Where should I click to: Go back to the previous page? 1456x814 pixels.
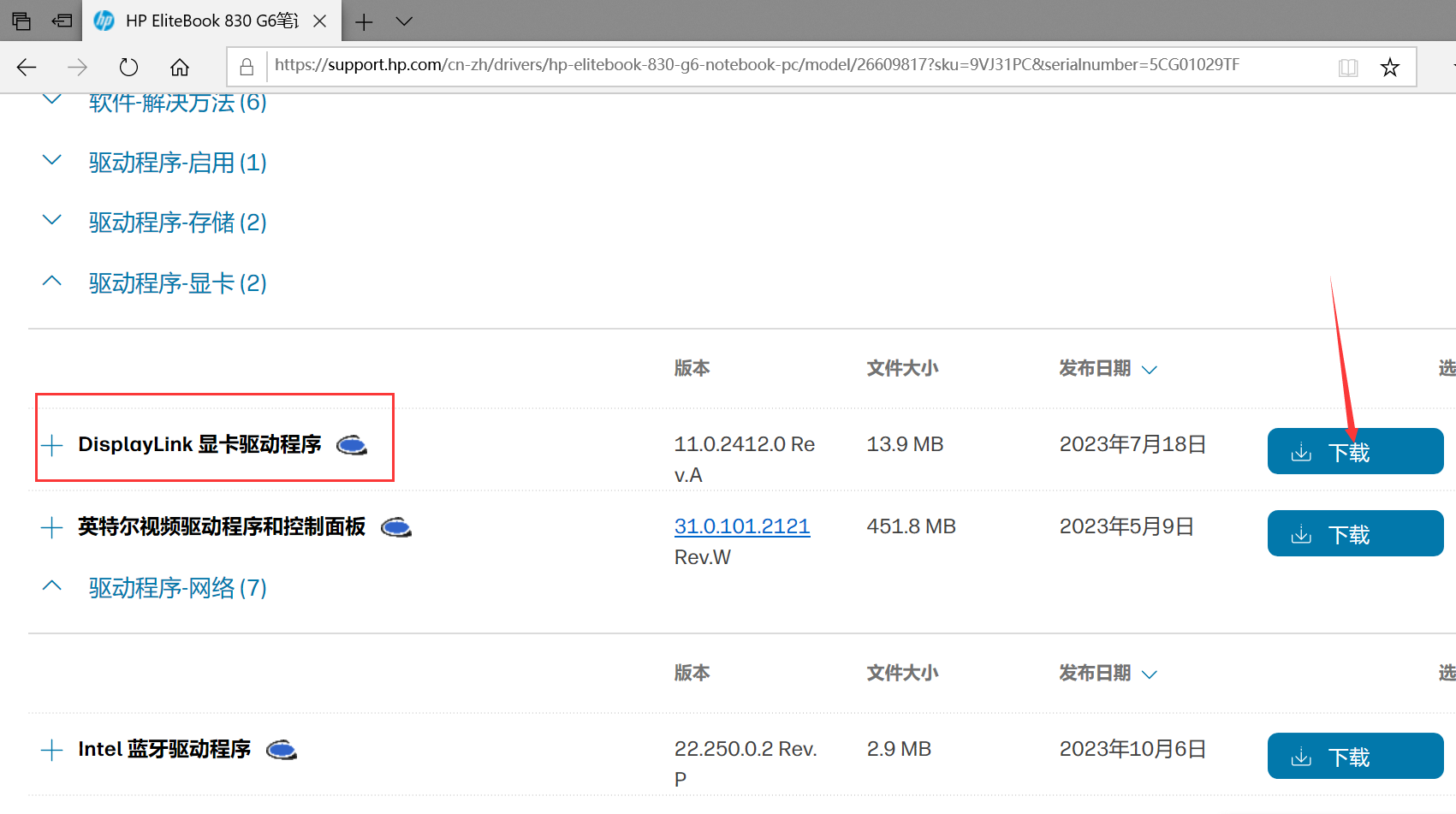tap(27, 67)
